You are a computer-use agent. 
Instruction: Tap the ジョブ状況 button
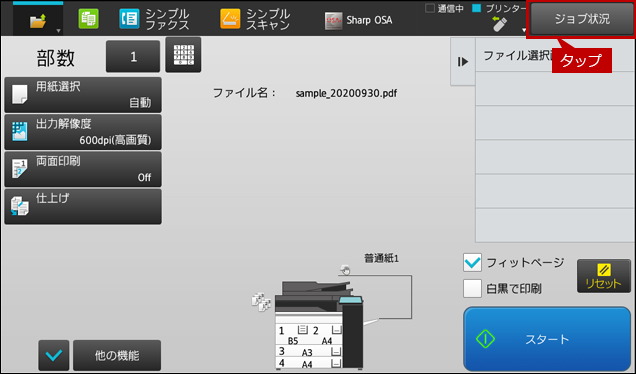582,19
